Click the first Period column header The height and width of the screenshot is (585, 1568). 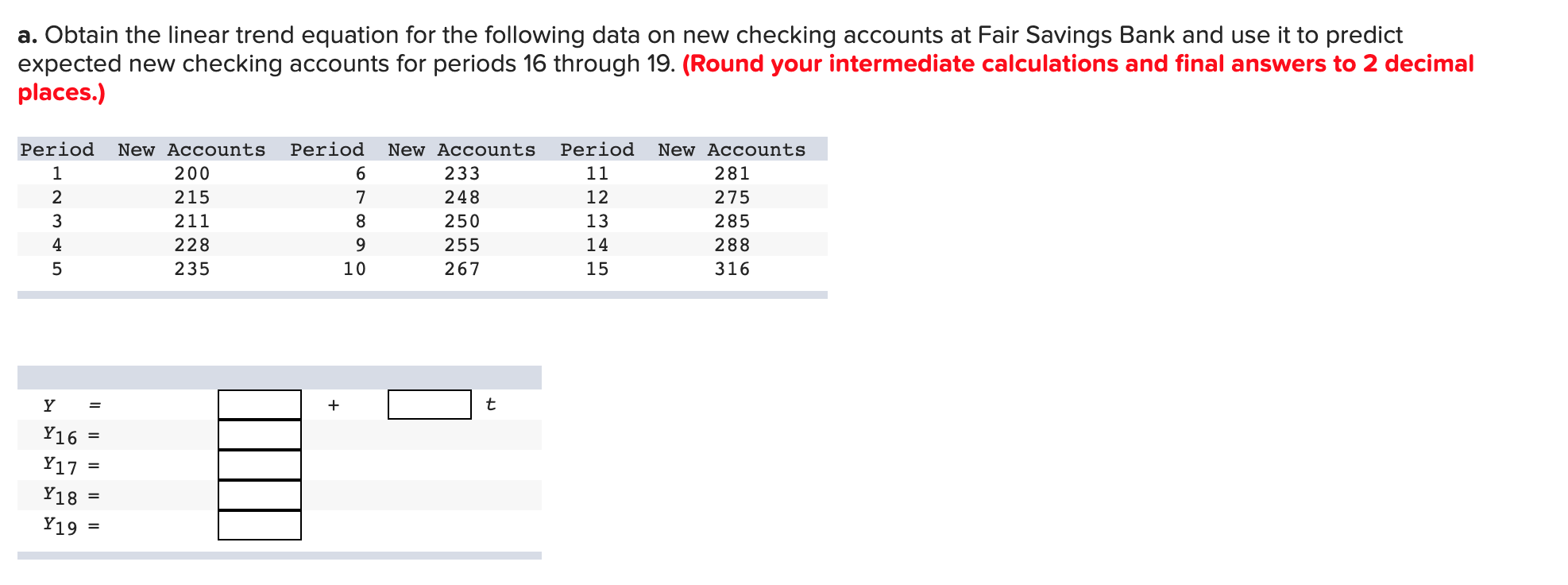tap(57, 149)
